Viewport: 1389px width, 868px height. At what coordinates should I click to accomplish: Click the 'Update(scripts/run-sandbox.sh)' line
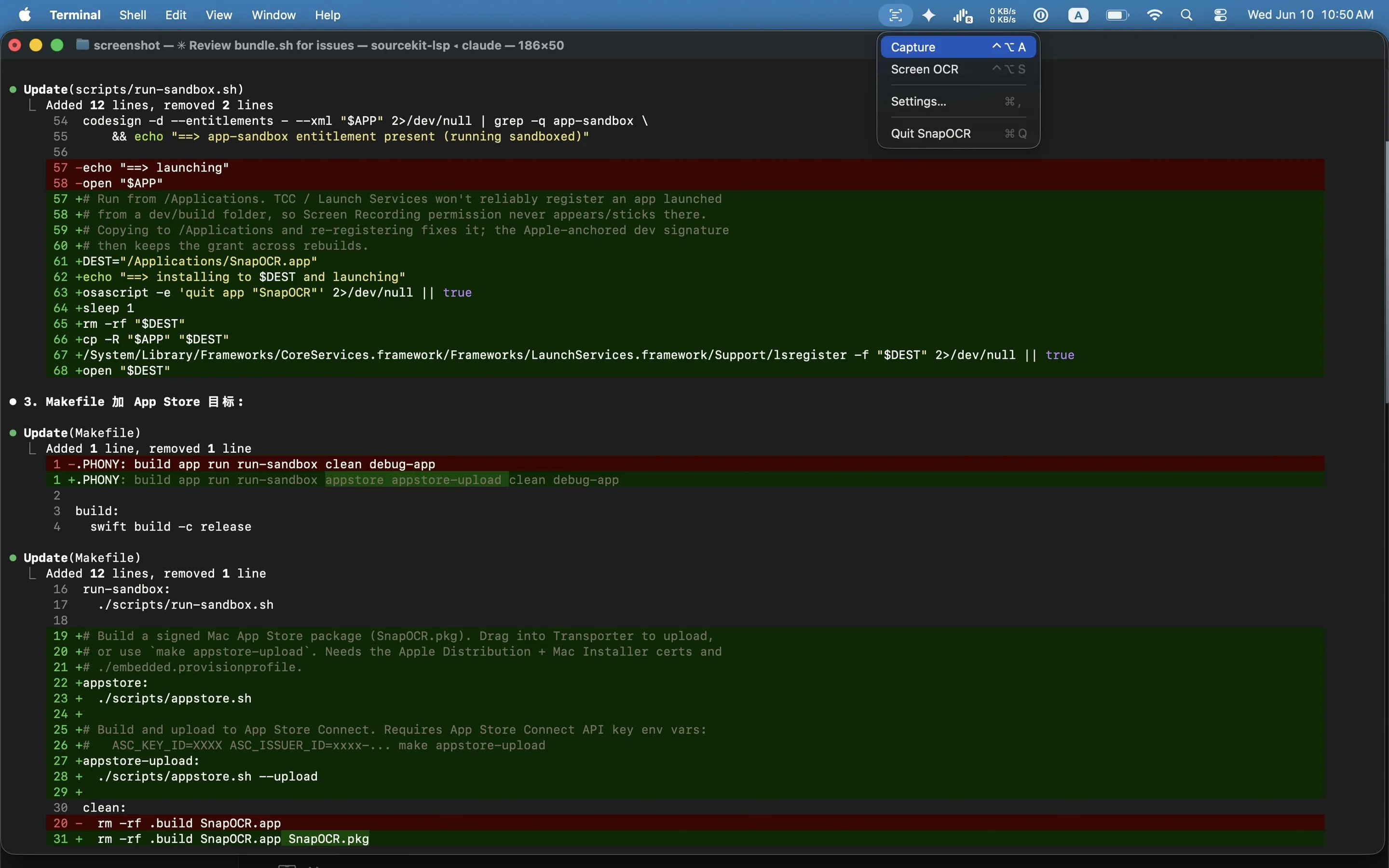point(134,90)
